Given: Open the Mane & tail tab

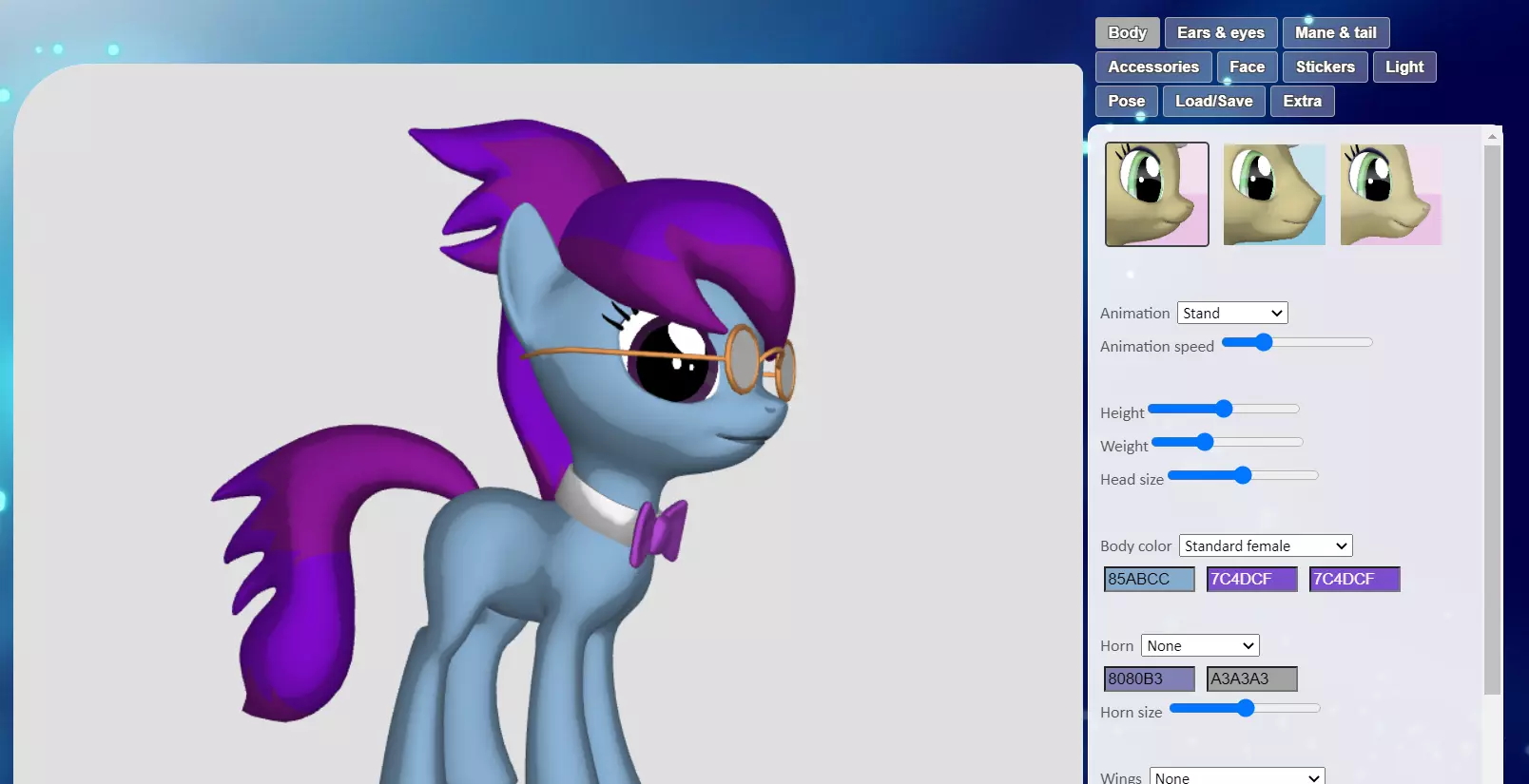Looking at the screenshot, I should (x=1335, y=32).
